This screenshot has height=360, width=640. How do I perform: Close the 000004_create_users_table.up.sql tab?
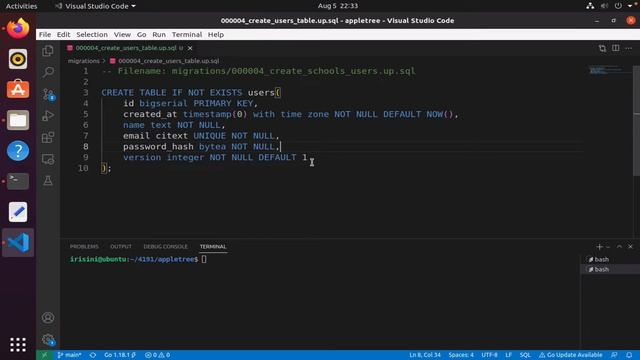coord(190,48)
